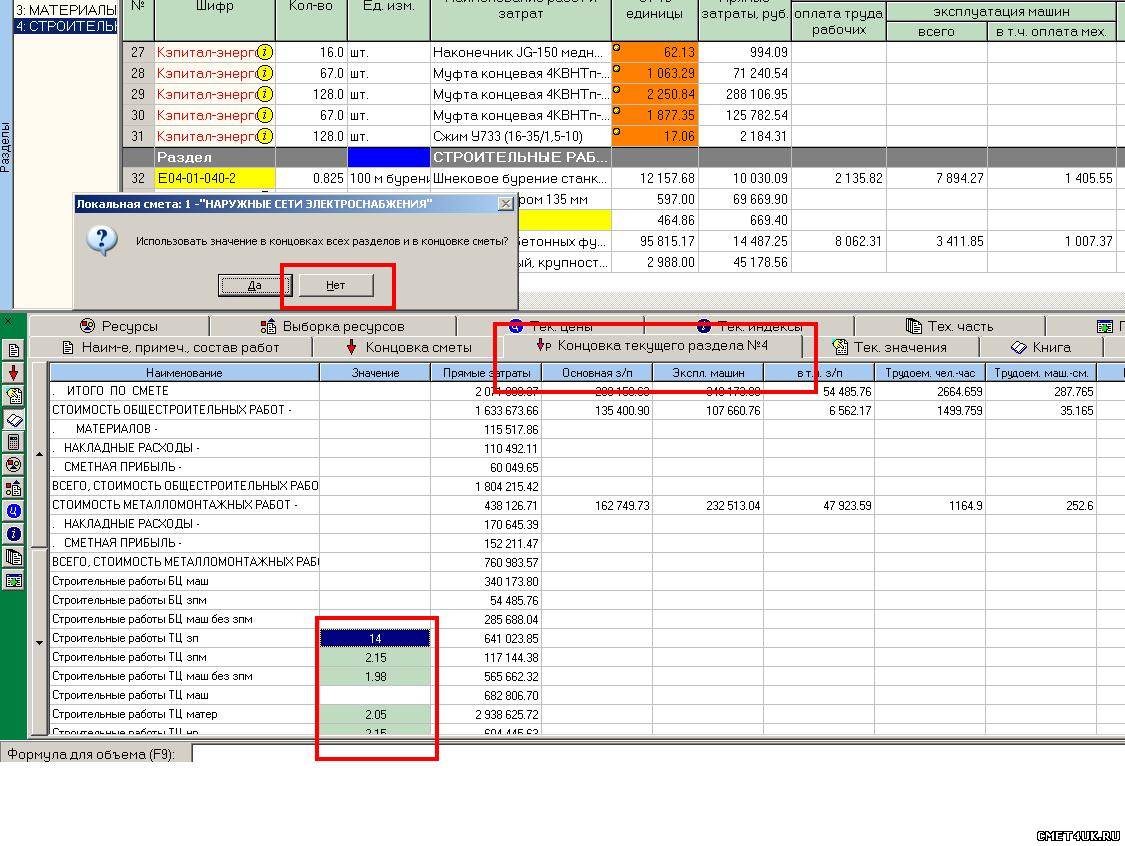The image size is (1125, 846).
Task: Click the Трудоем. чел.-час column header
Action: [930, 372]
